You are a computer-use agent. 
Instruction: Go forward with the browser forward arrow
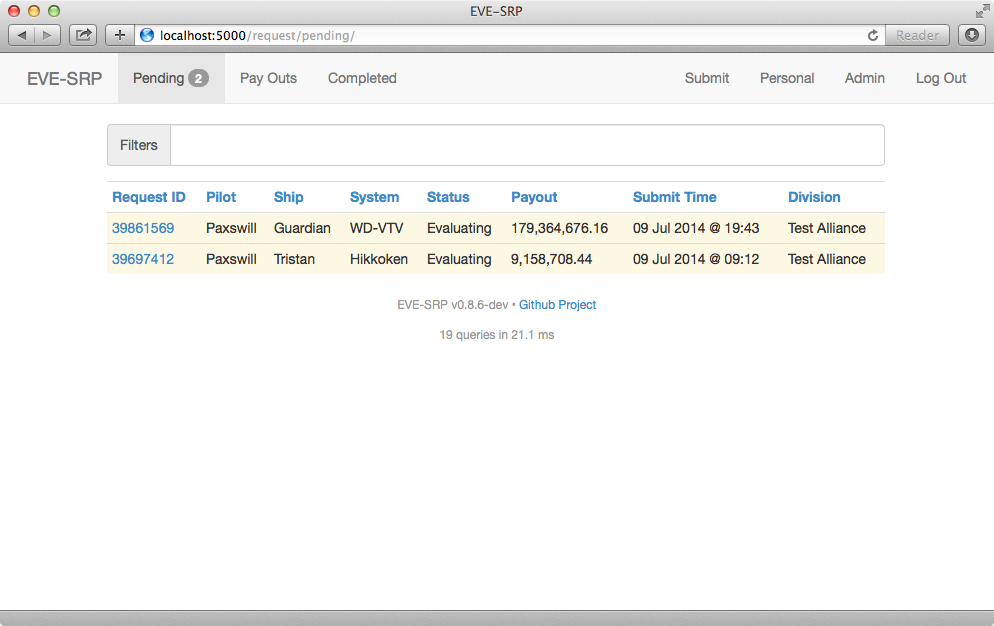pos(48,36)
